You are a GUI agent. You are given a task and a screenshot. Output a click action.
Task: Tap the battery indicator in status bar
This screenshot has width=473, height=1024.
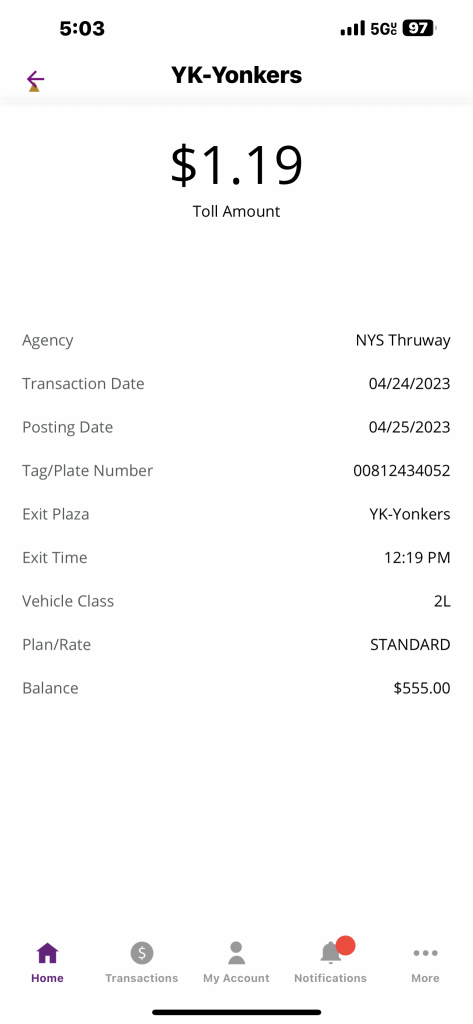(419, 28)
